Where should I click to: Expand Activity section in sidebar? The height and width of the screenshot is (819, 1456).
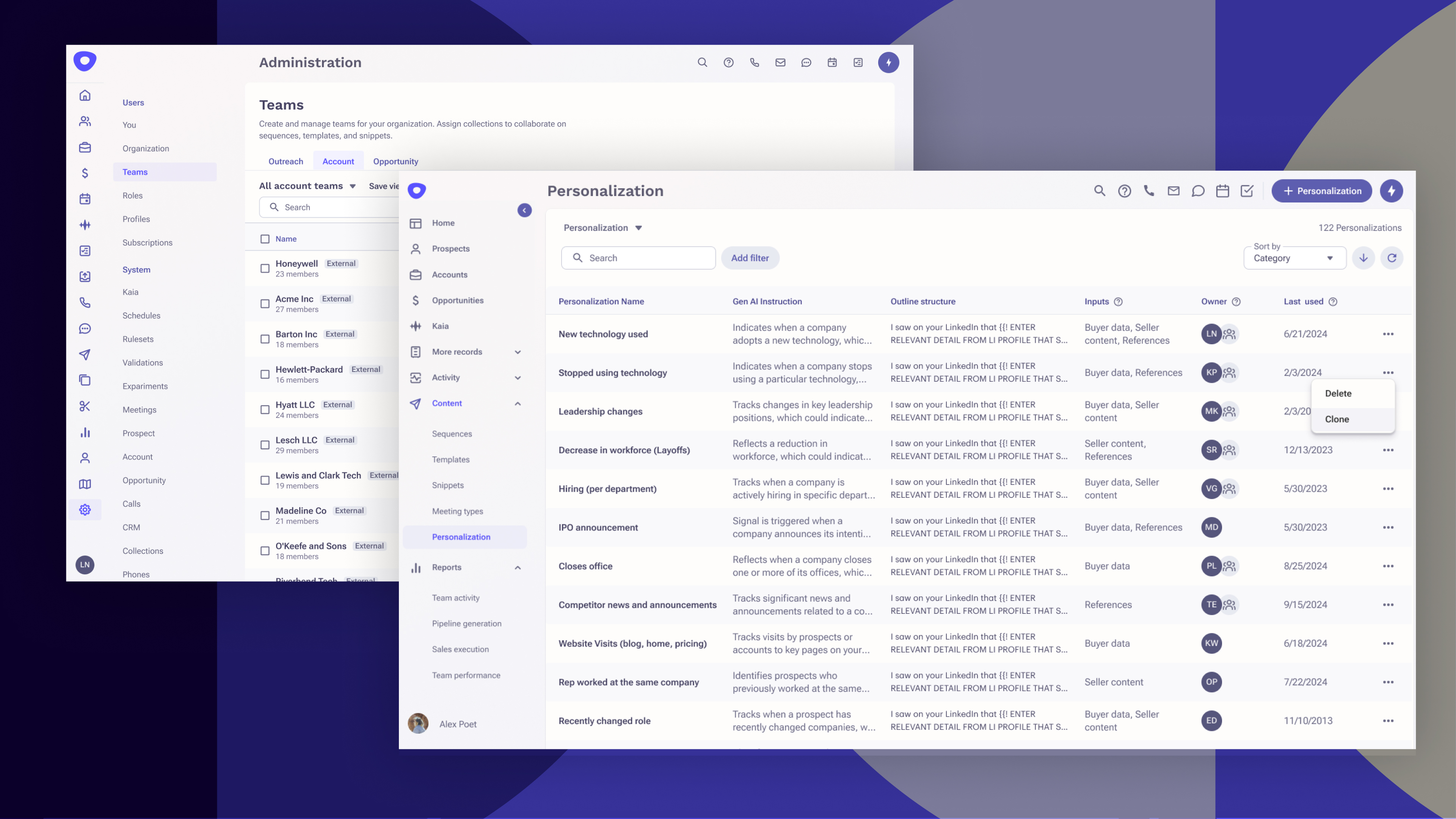[x=518, y=378]
